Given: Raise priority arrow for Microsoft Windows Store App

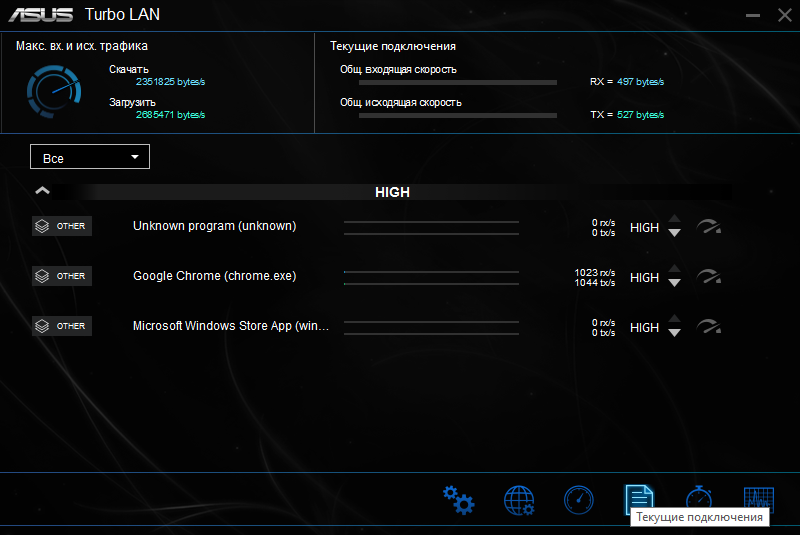Looking at the screenshot, I should pos(674,319).
